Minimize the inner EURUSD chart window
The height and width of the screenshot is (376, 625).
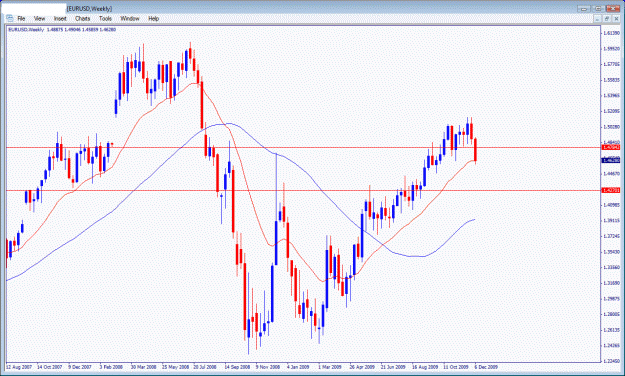point(597,19)
